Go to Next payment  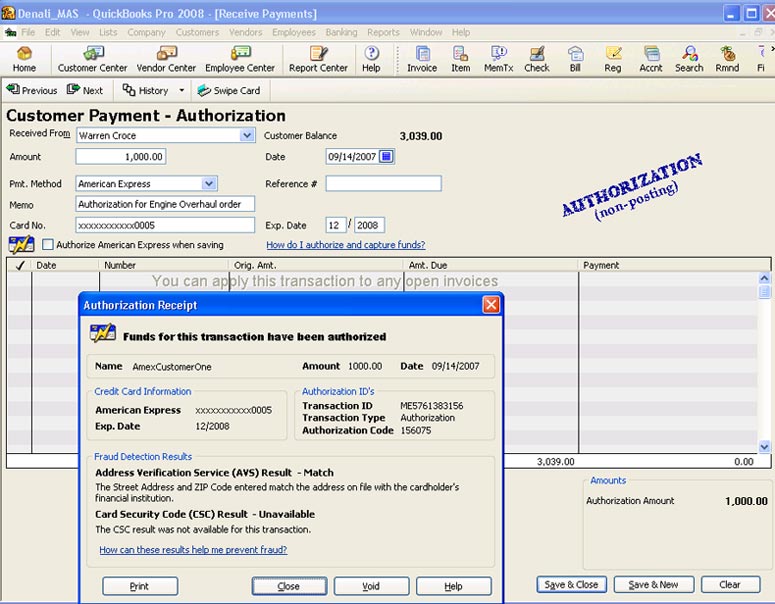pyautogui.click(x=85, y=90)
